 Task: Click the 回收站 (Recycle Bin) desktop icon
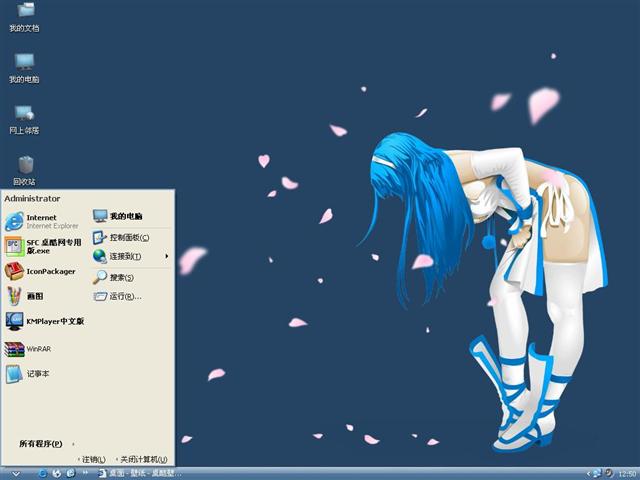pyautogui.click(x=25, y=169)
